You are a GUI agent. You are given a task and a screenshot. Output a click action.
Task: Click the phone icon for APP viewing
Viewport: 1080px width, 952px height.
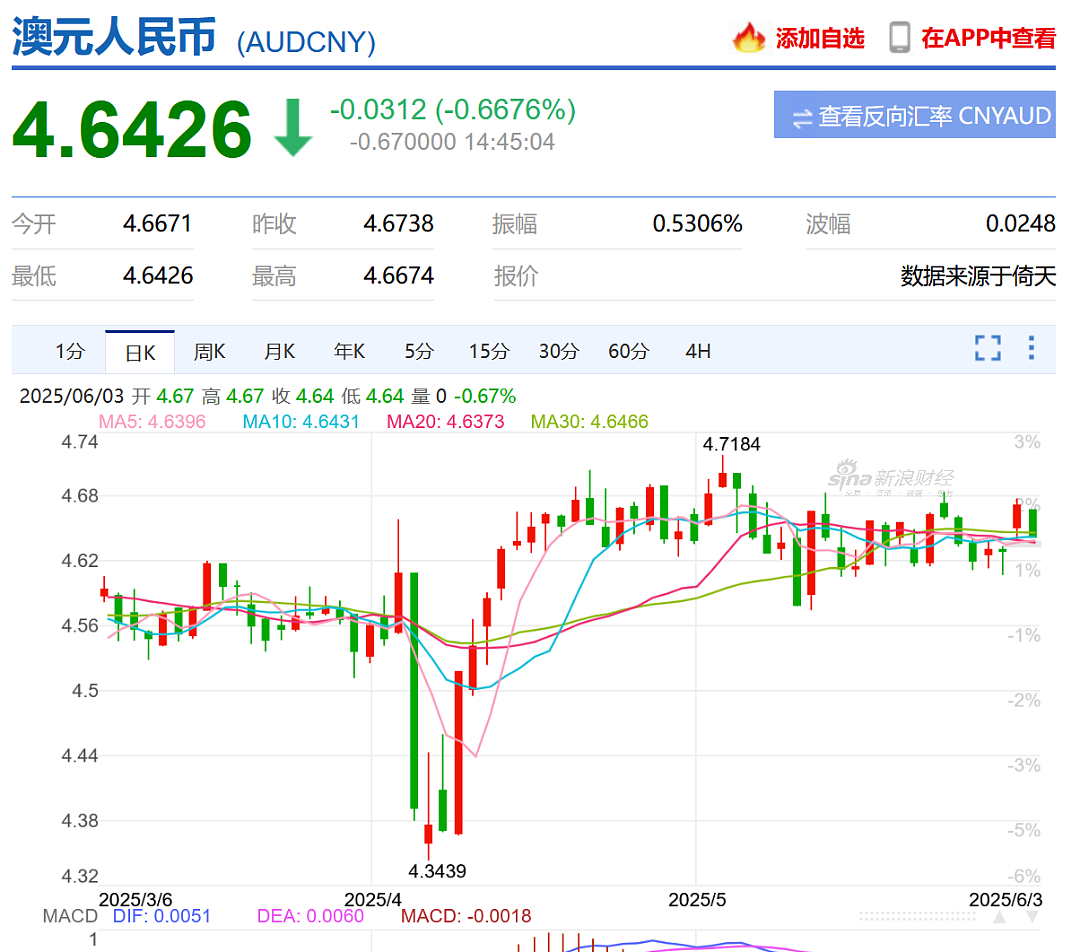click(x=899, y=37)
